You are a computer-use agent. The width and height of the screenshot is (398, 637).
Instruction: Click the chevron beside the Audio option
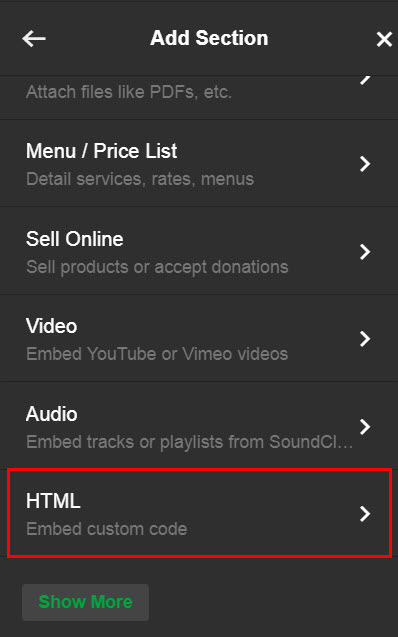pos(365,427)
